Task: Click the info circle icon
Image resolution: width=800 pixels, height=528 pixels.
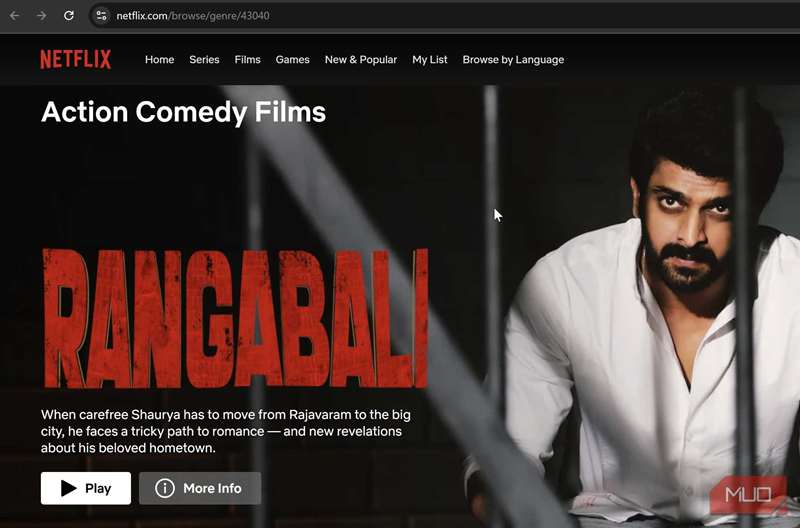Action: [165, 488]
